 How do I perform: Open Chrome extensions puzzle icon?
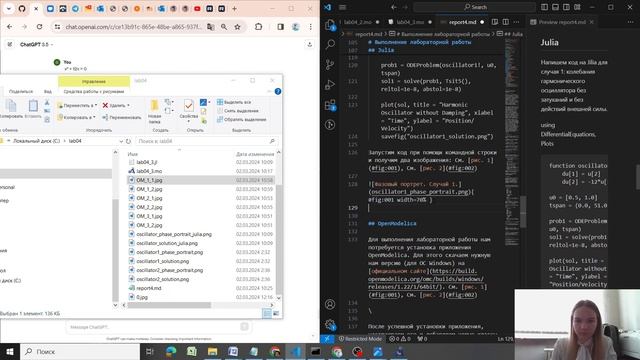click(258, 27)
